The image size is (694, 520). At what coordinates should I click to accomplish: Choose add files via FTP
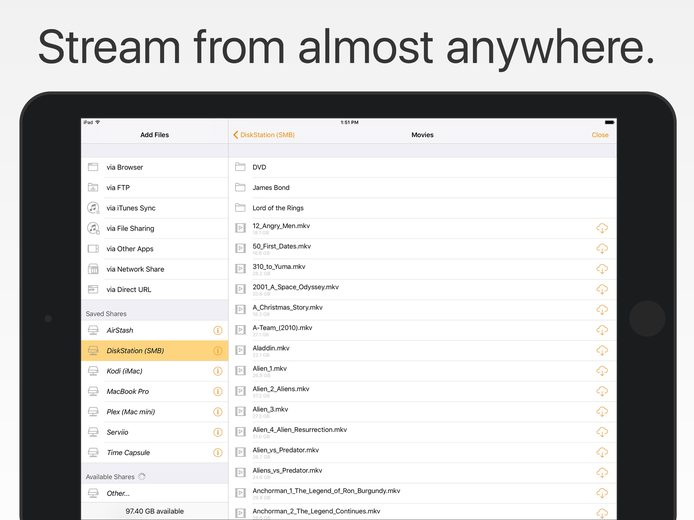(x=154, y=188)
